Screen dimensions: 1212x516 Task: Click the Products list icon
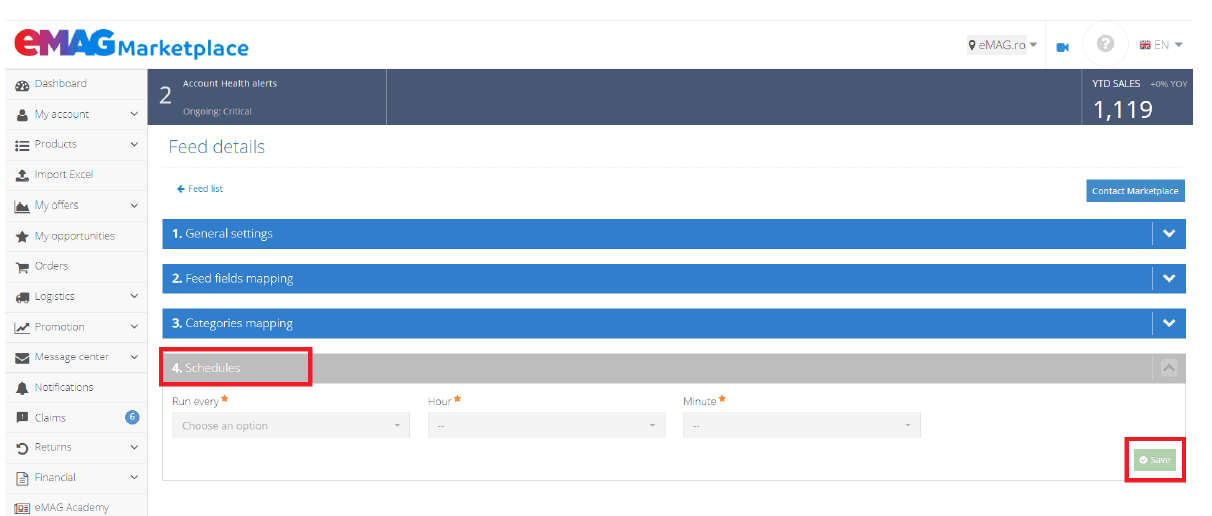[x=22, y=145]
